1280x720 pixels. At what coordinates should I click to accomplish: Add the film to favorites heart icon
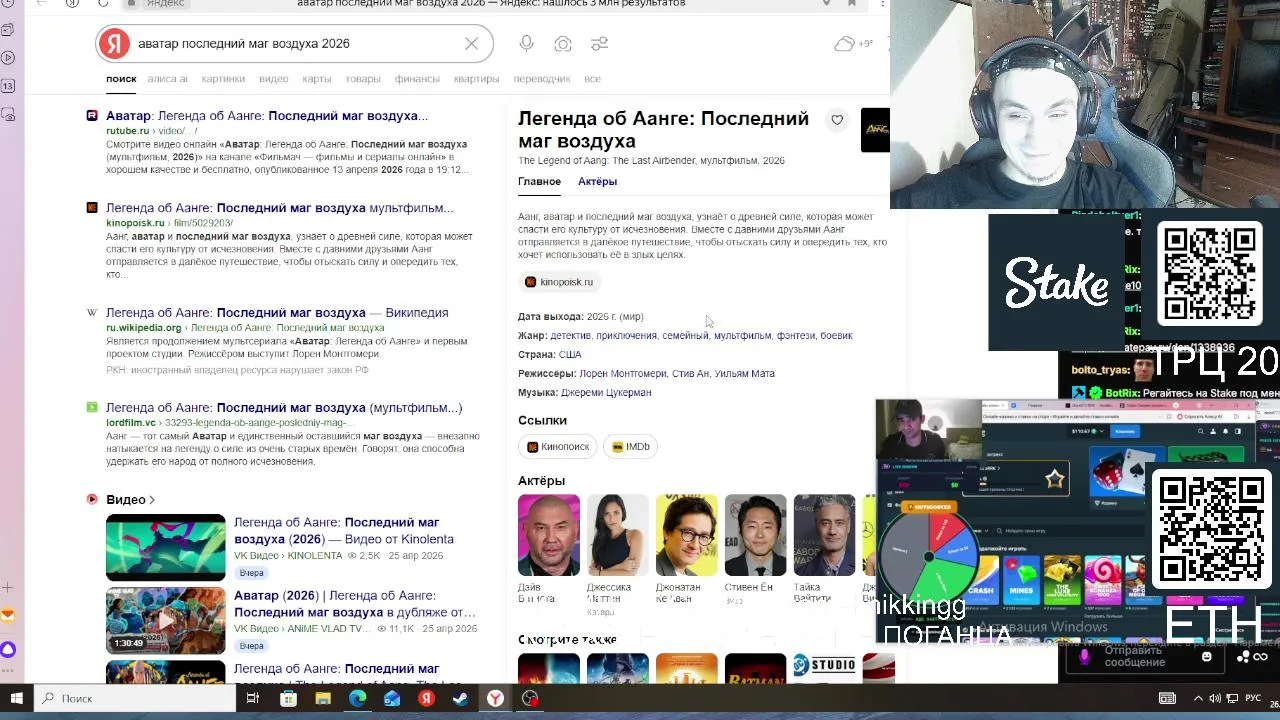coord(837,120)
